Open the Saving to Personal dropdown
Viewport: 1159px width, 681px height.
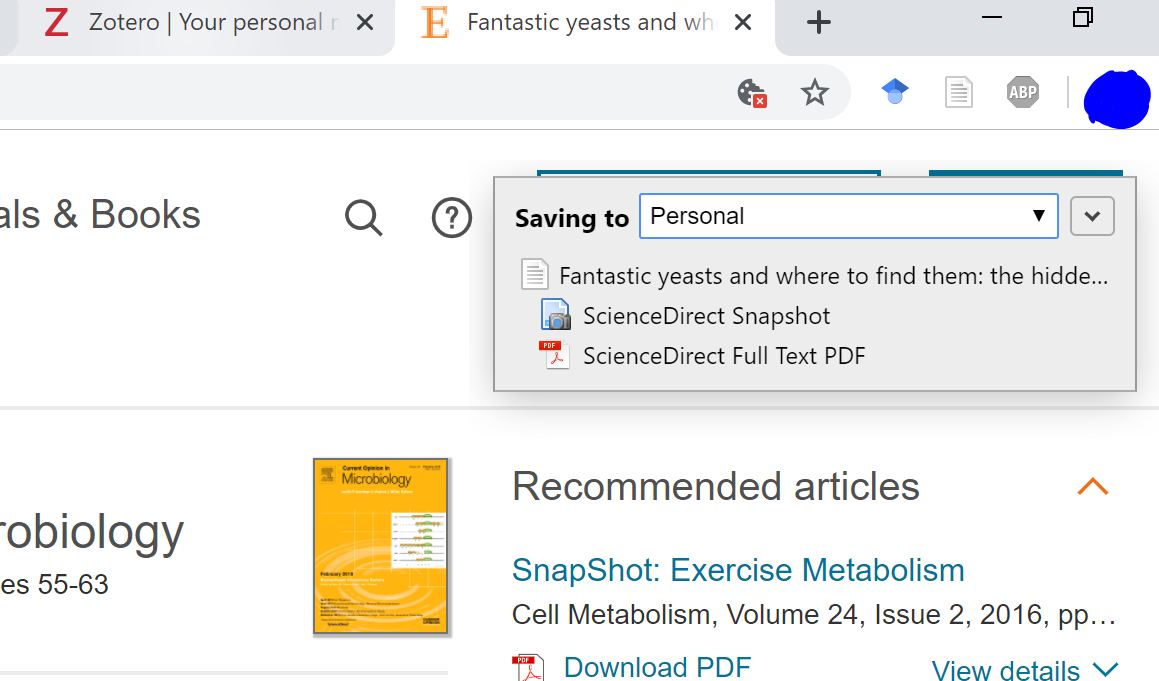click(x=848, y=216)
